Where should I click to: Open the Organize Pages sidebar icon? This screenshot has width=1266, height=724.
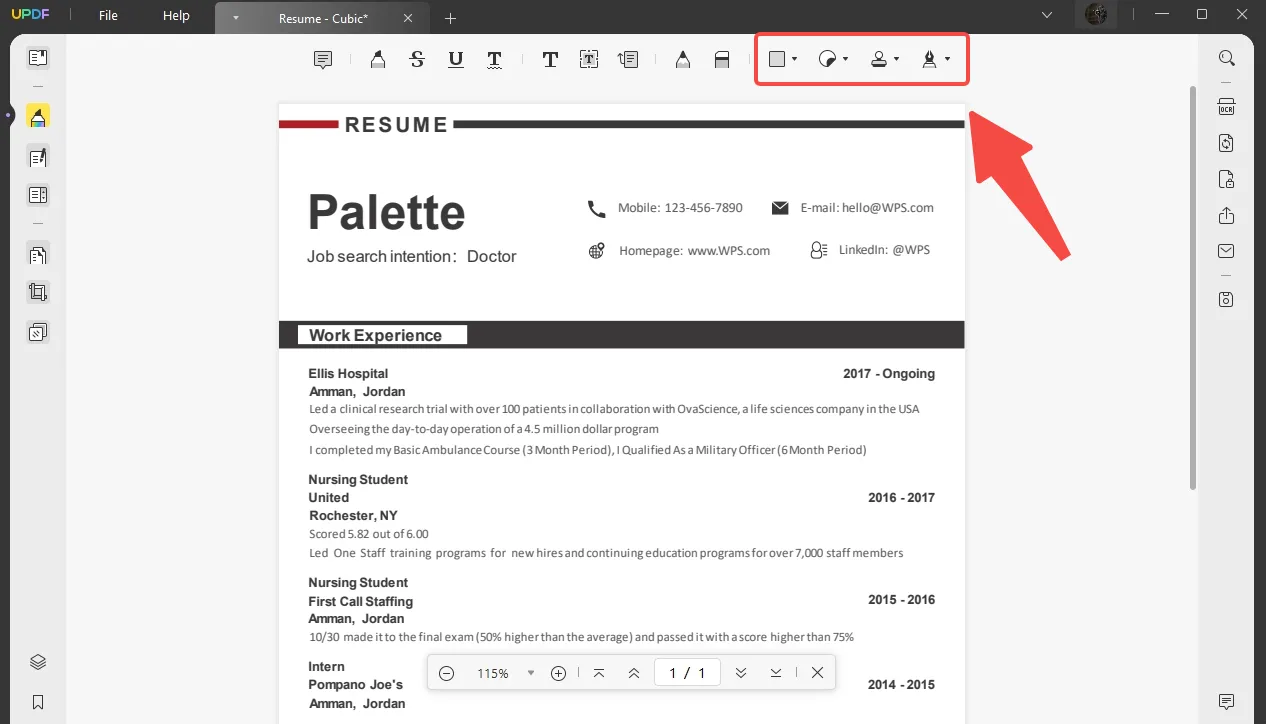click(38, 255)
